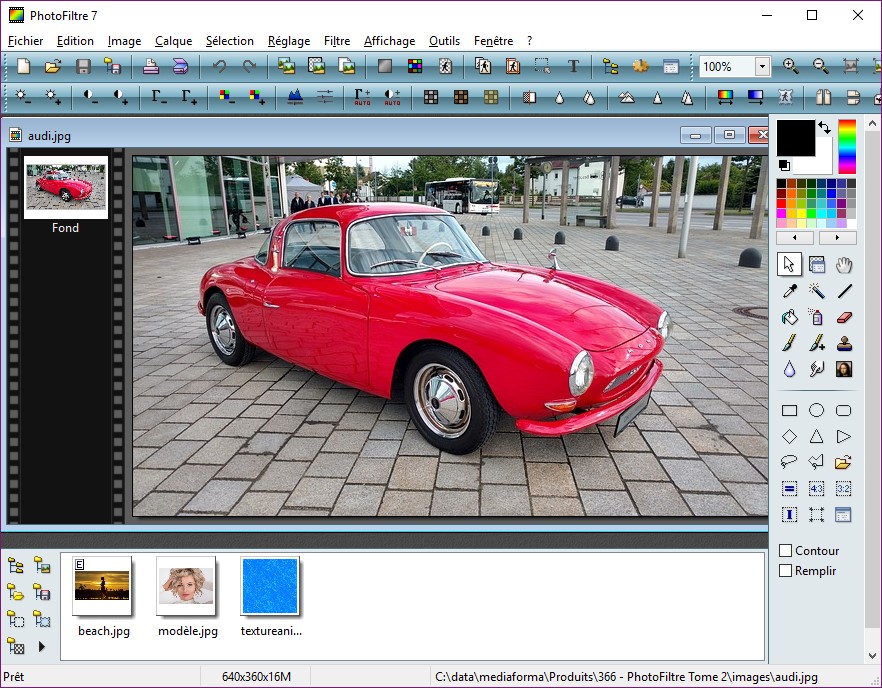Click the Text tool in toolbar
Viewport: 882px width, 688px height.
(573, 67)
